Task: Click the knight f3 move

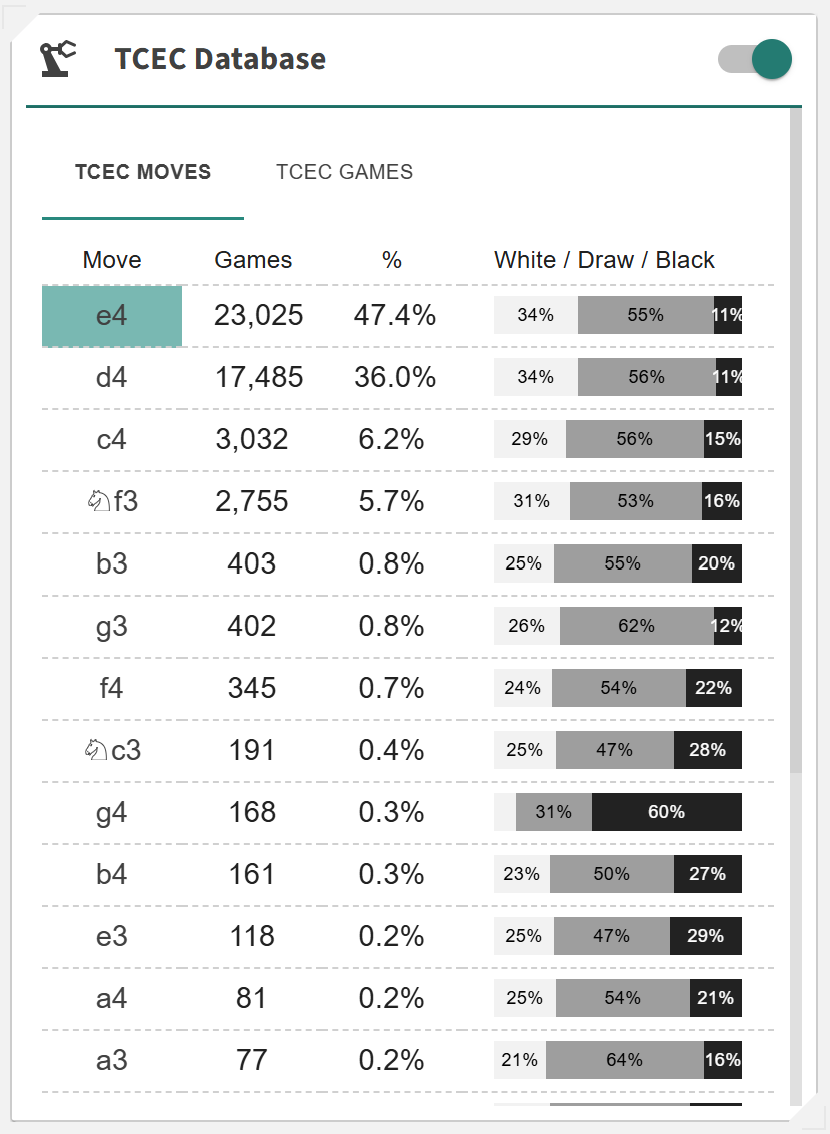Action: point(112,502)
